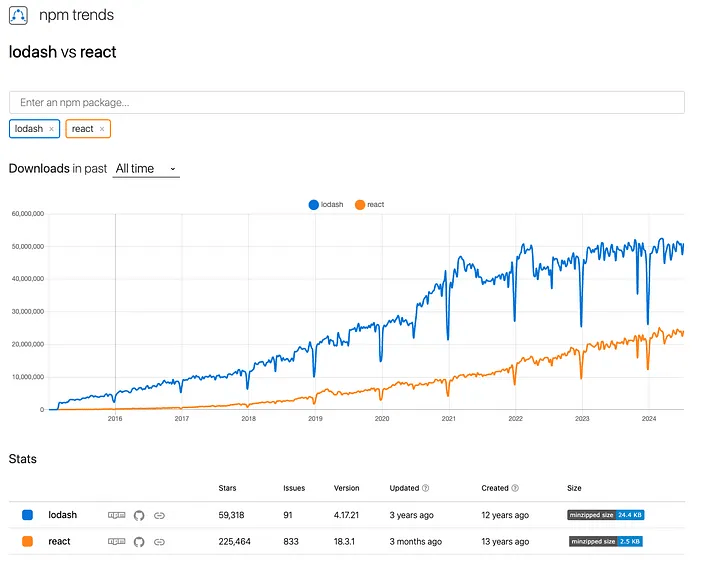Select the react package chip
The image size is (720, 583).
[x=88, y=129]
